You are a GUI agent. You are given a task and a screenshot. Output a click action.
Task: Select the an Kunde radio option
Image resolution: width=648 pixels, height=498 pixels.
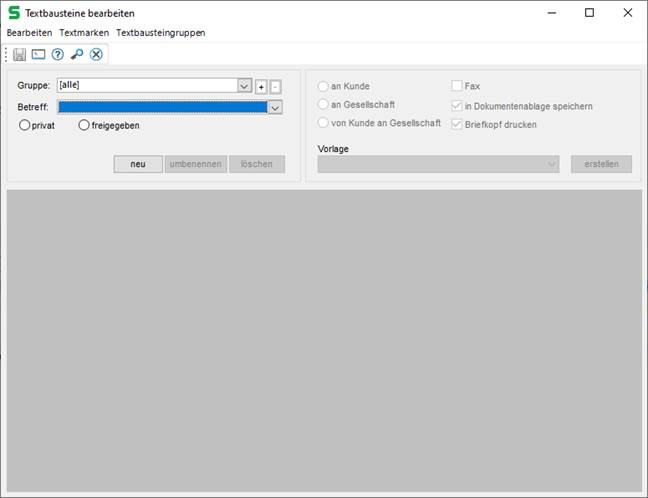click(323, 87)
